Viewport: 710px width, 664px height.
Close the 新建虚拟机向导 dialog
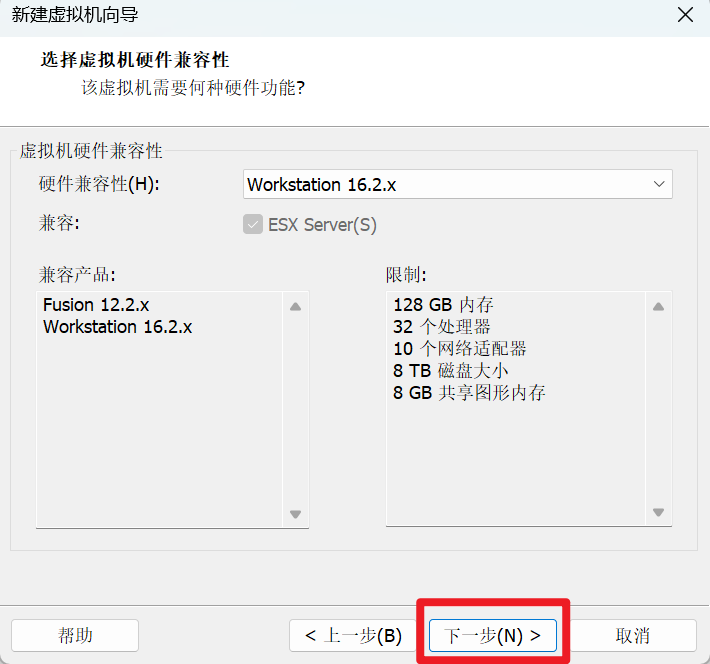coord(685,15)
